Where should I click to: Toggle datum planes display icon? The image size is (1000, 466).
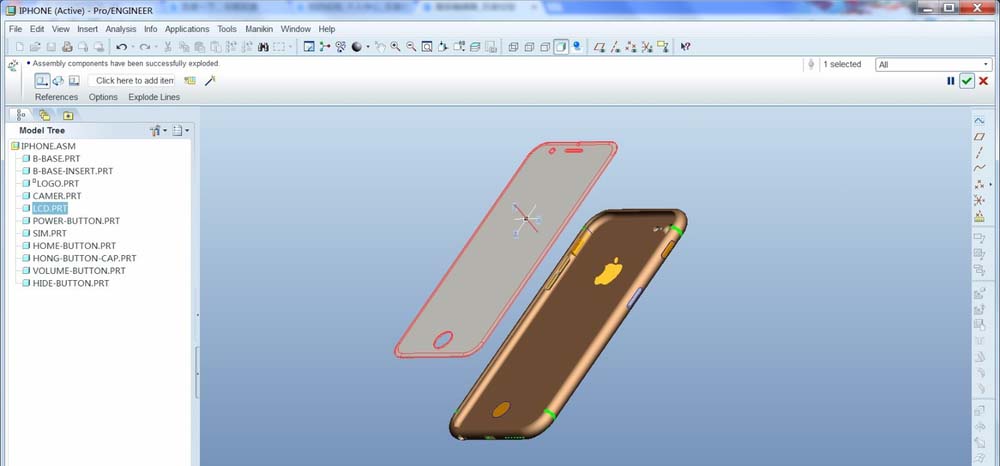(x=599, y=47)
